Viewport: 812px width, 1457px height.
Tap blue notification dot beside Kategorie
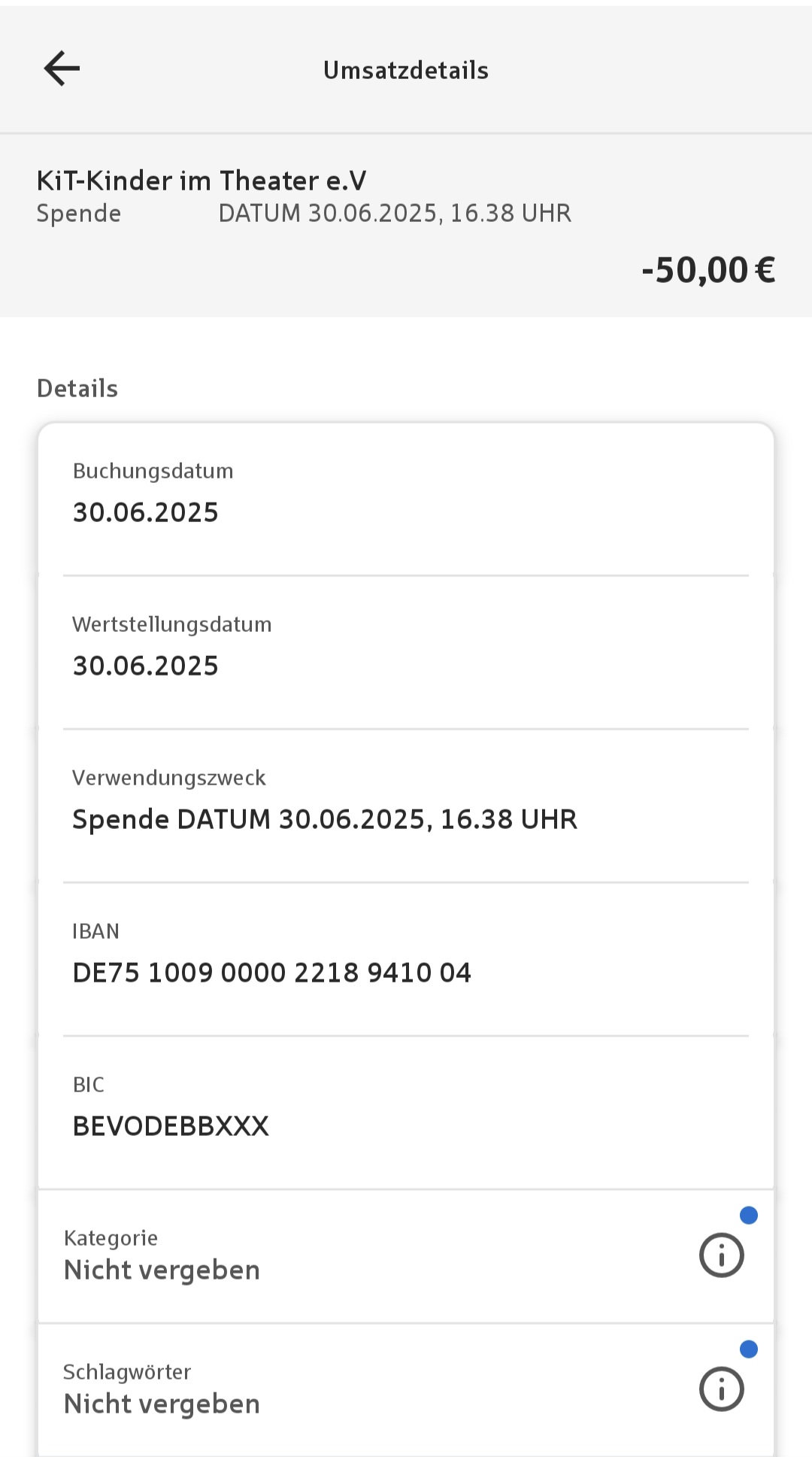pos(748,1216)
